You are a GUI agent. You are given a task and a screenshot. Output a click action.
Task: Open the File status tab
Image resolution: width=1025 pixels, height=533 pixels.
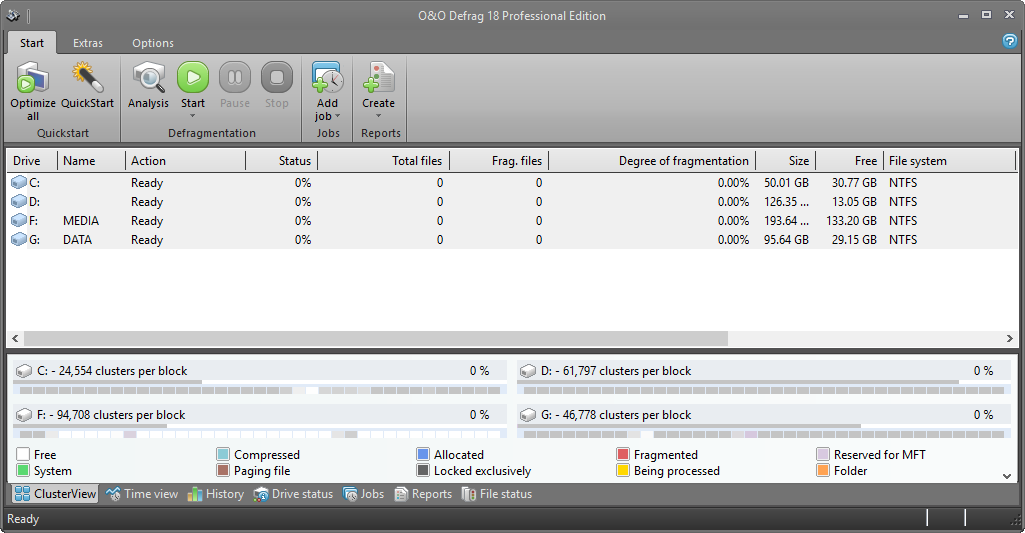click(497, 494)
